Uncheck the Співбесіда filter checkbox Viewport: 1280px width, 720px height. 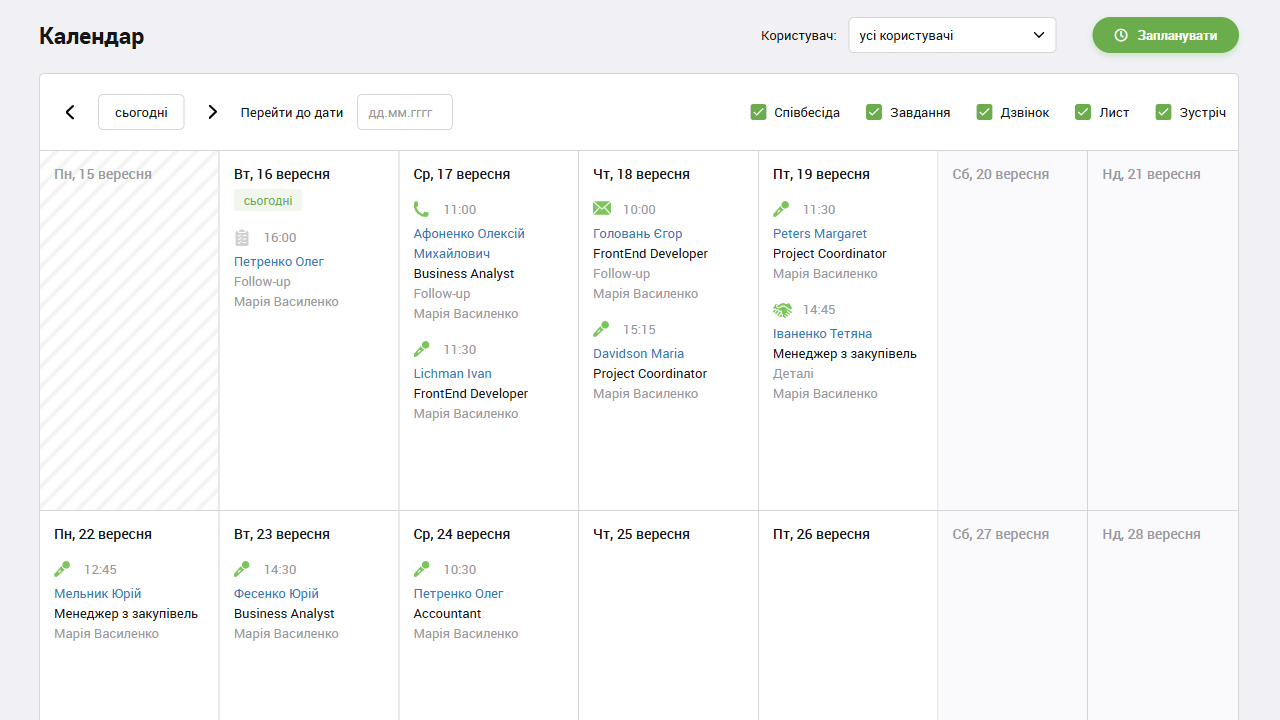point(758,112)
